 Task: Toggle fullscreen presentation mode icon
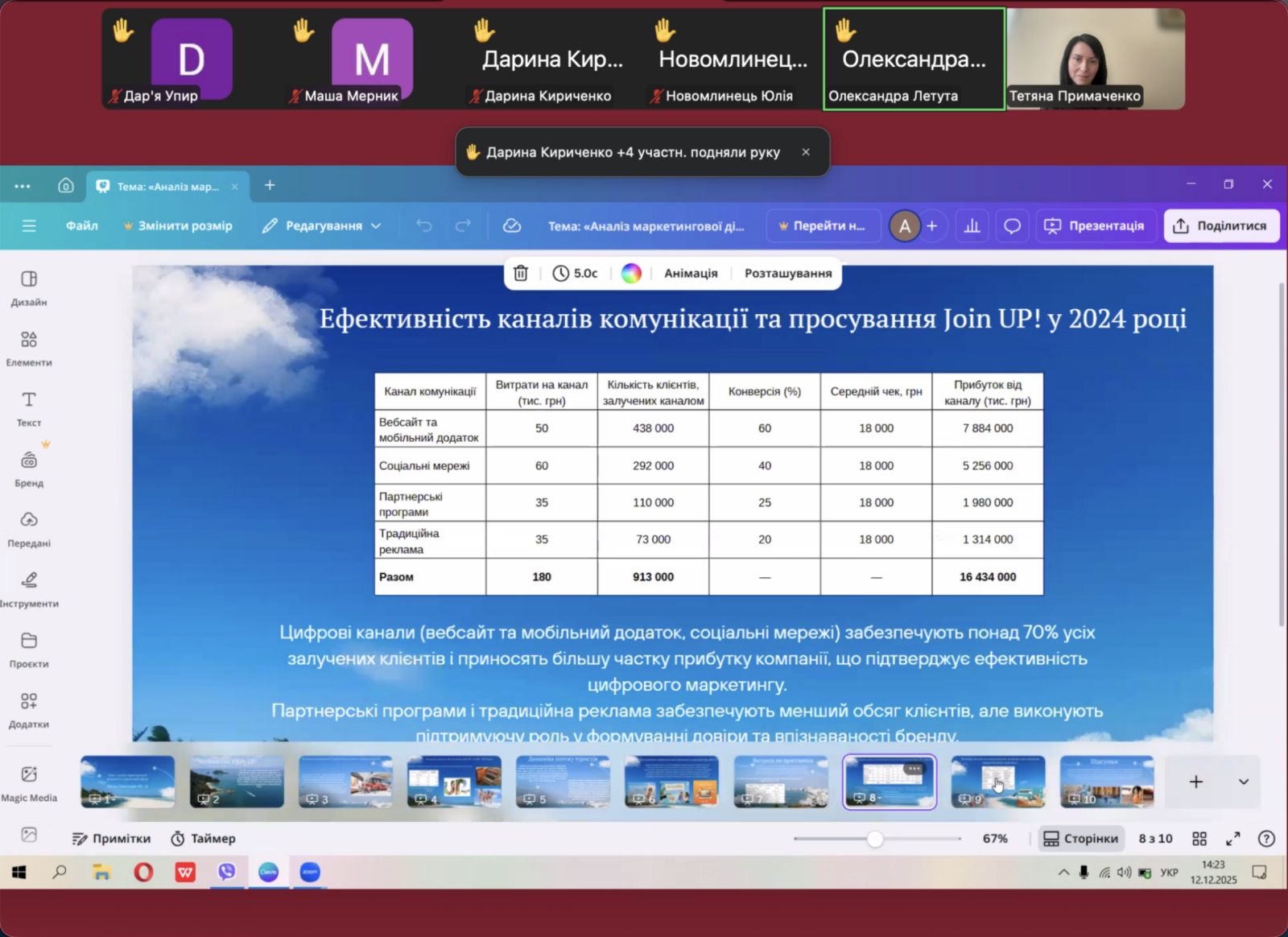point(1232,839)
